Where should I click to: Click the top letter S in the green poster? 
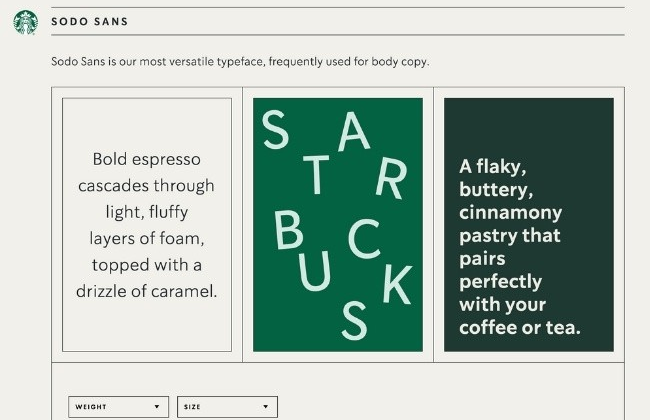point(275,129)
